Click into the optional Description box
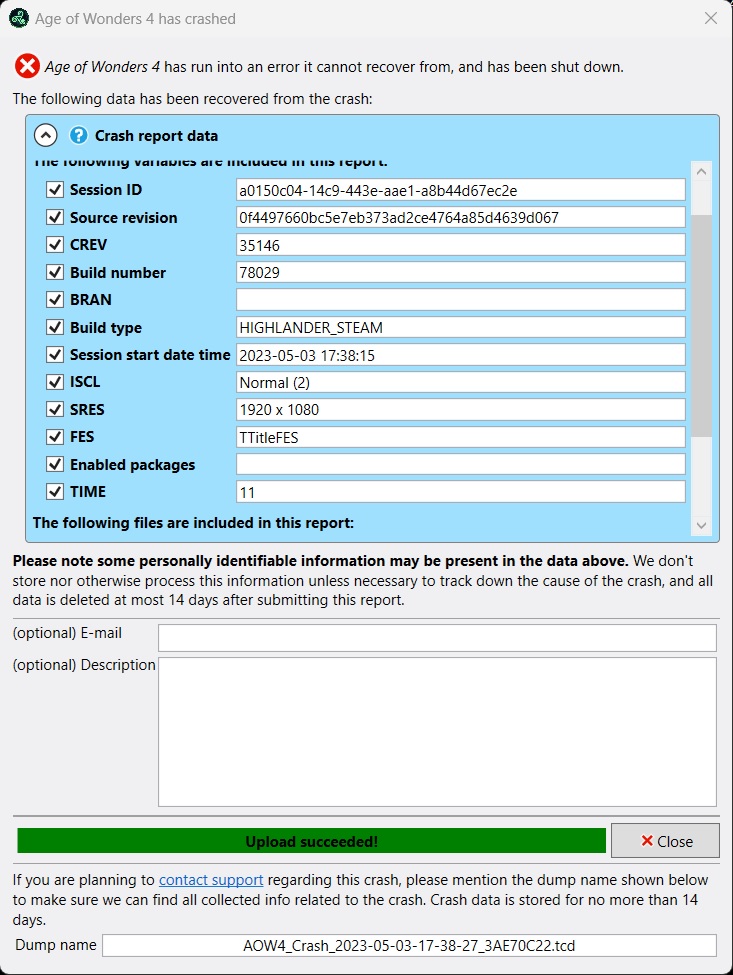733x975 pixels. (x=437, y=731)
